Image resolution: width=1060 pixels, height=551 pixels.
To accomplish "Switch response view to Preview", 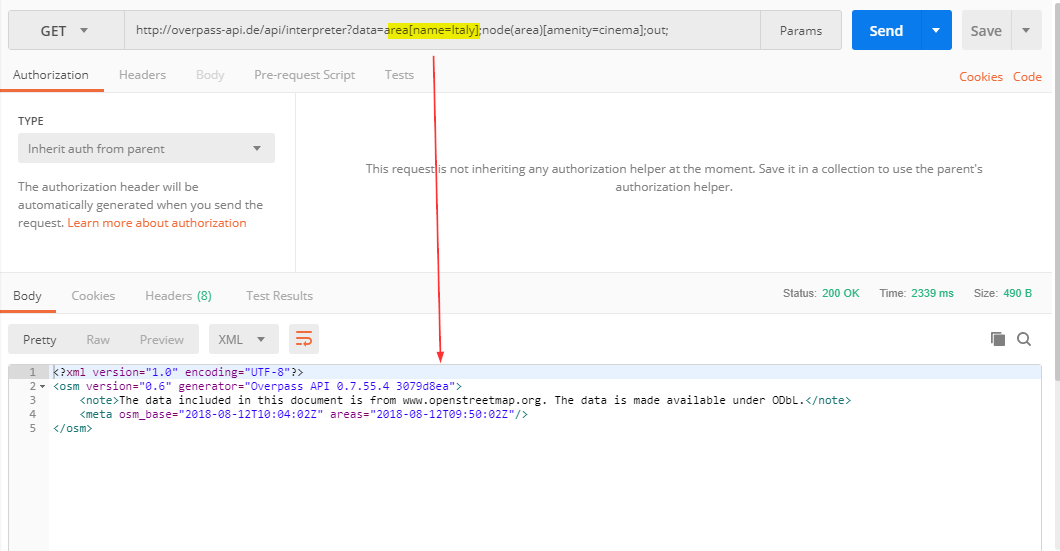I will [162, 339].
